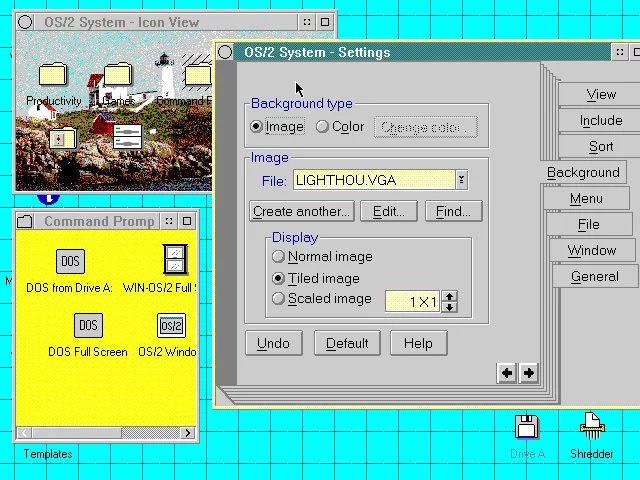The width and height of the screenshot is (640, 480).
Task: Open the Games folder icon
Action: click(x=118, y=75)
